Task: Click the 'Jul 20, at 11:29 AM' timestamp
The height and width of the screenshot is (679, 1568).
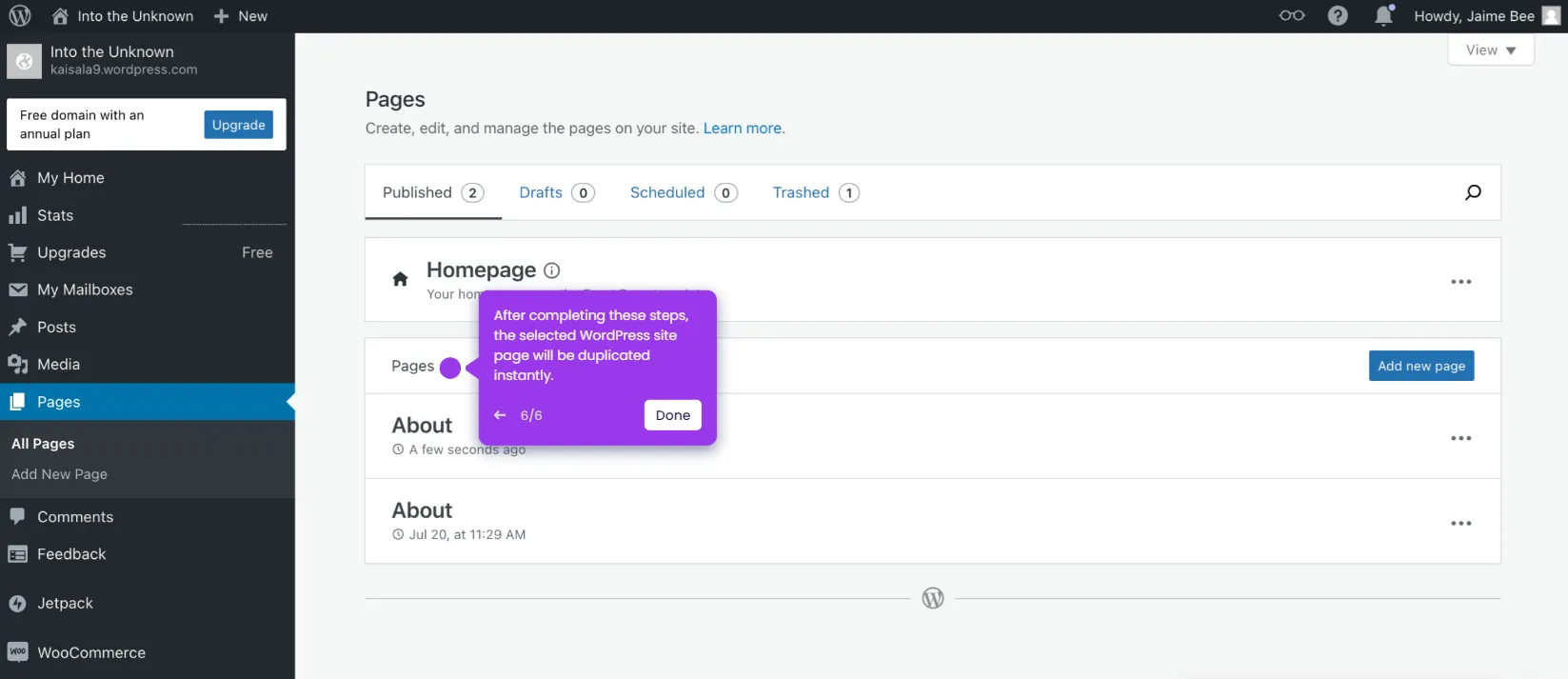Action: coord(467,534)
